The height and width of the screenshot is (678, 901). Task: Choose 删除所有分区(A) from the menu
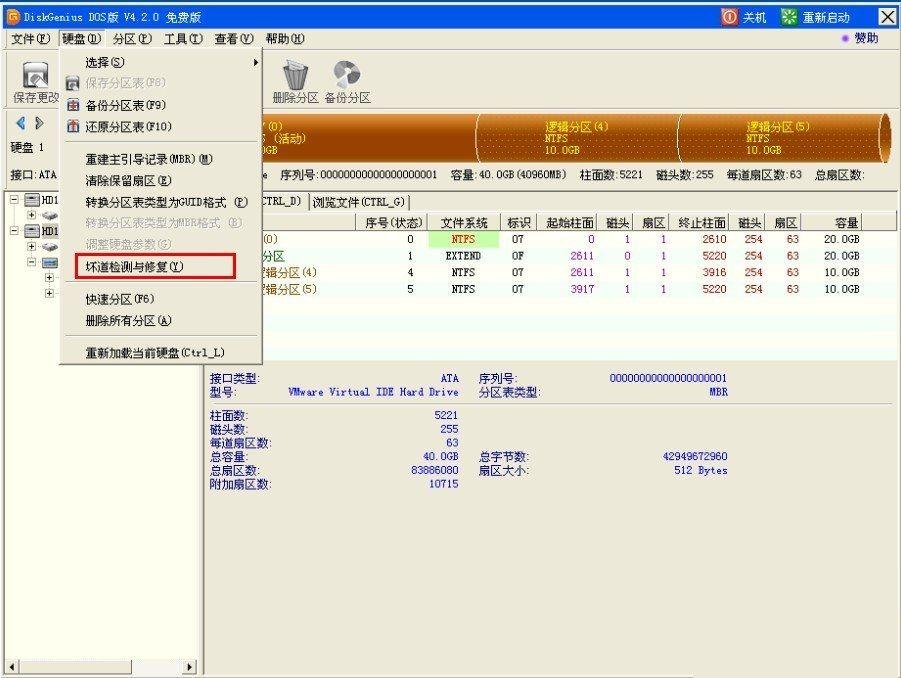161,321
